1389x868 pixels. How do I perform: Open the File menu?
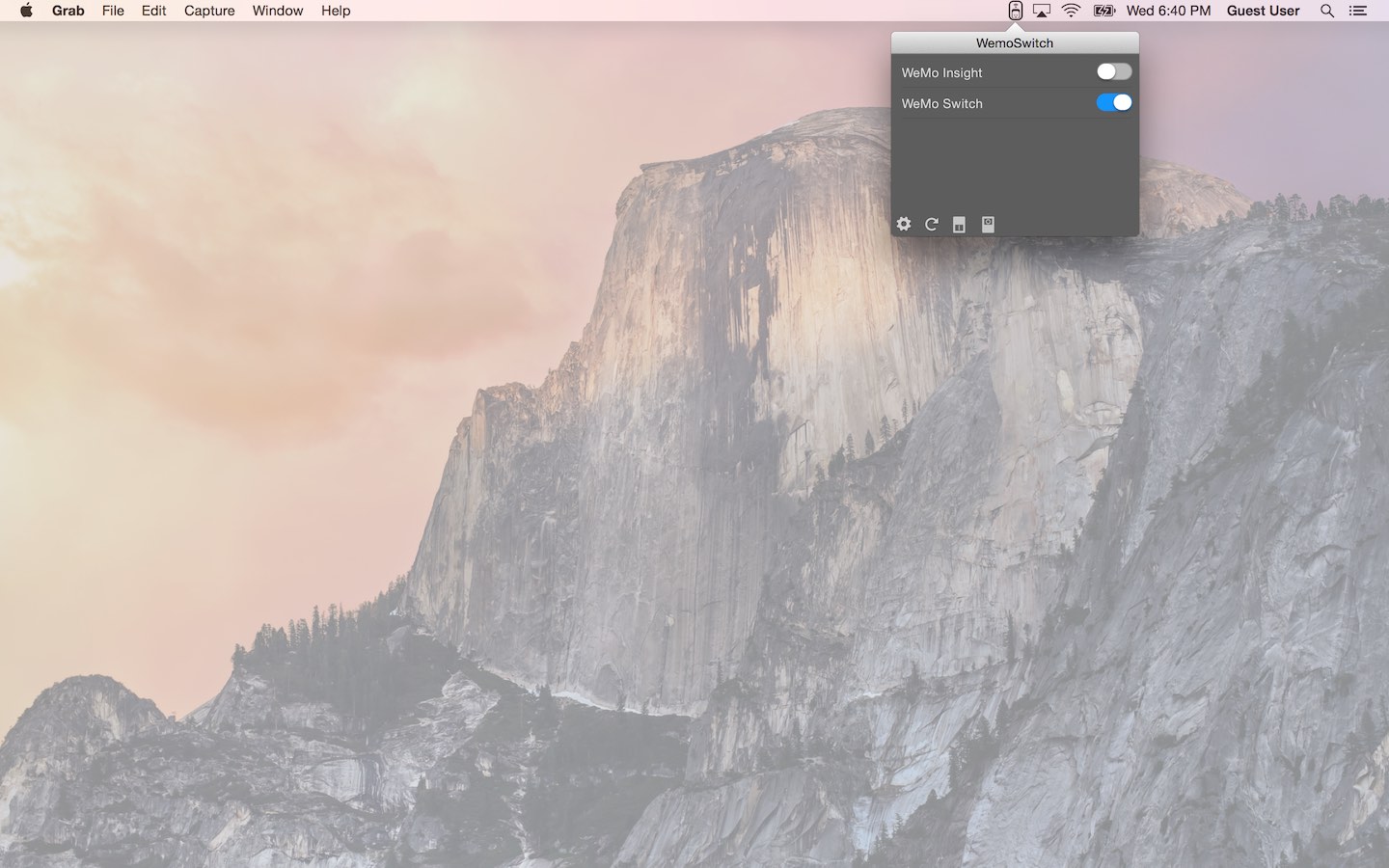pos(113,11)
